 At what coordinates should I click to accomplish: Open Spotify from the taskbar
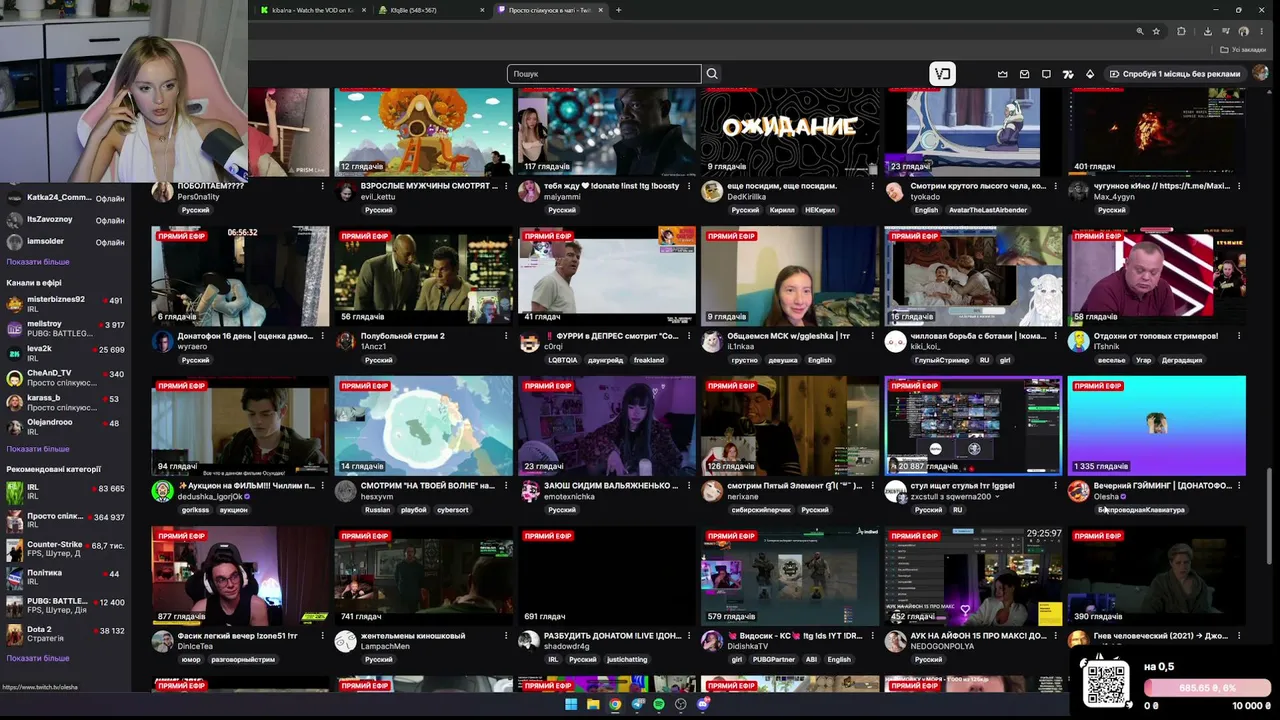point(659,704)
